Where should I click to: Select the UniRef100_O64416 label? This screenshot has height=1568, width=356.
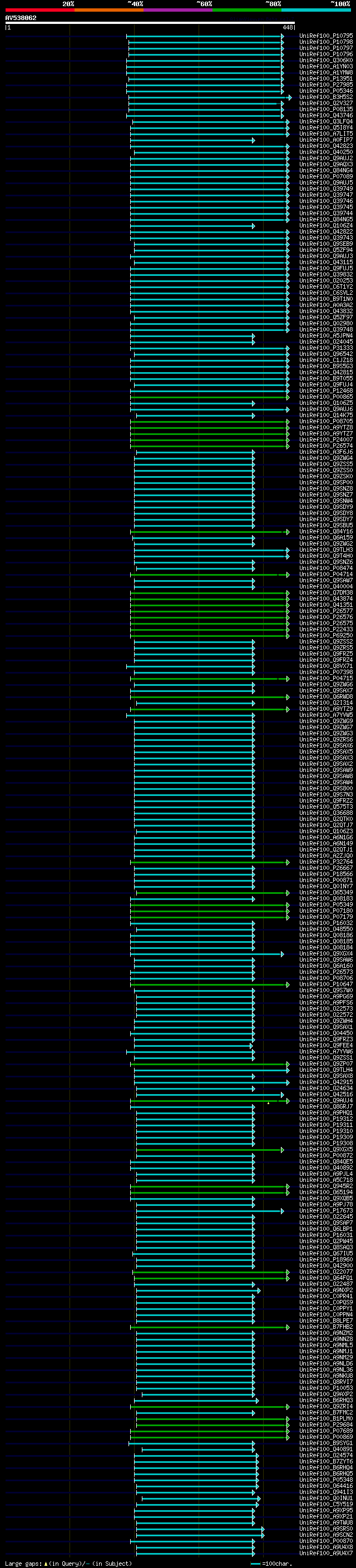click(x=326, y=1486)
